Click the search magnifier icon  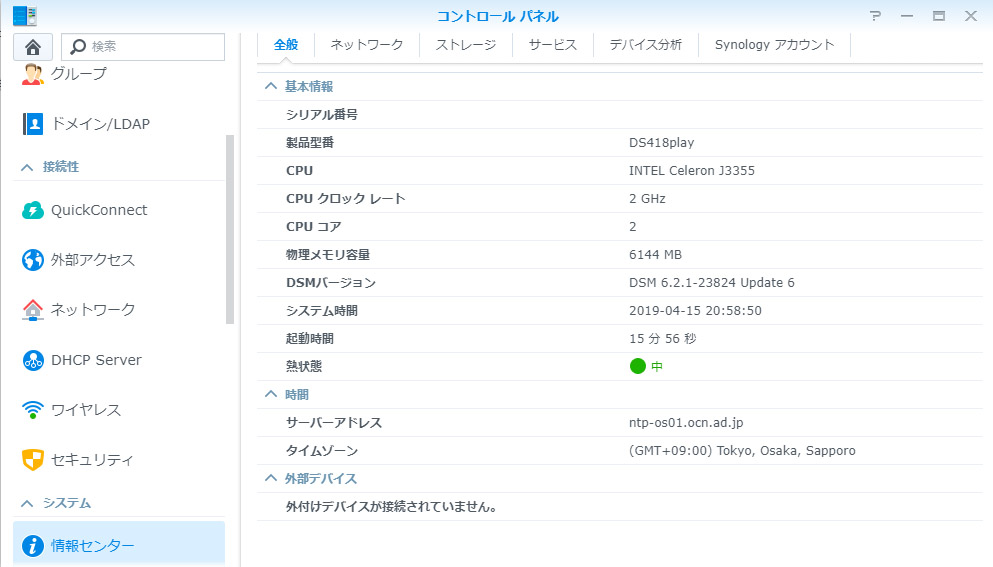[78, 47]
